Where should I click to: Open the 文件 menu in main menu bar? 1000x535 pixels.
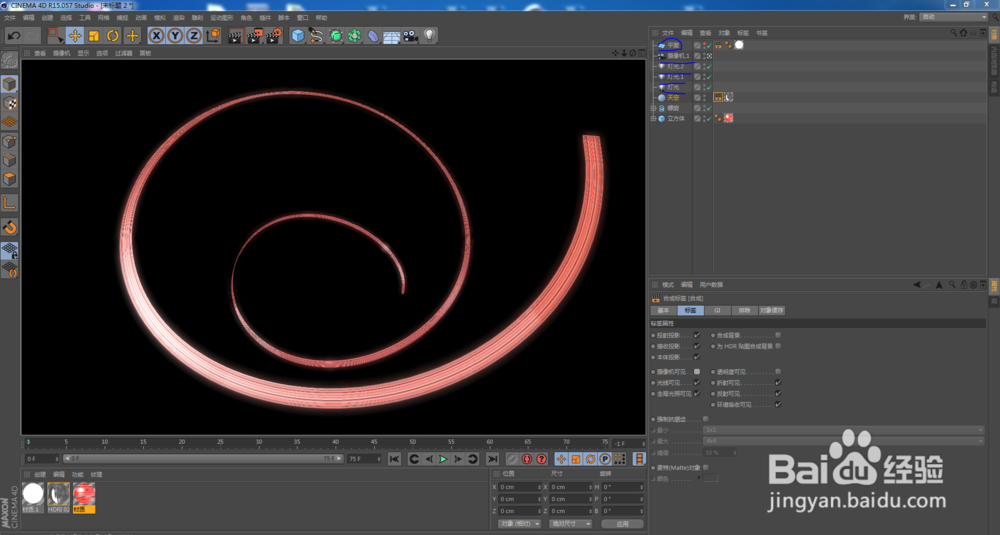tap(10, 18)
